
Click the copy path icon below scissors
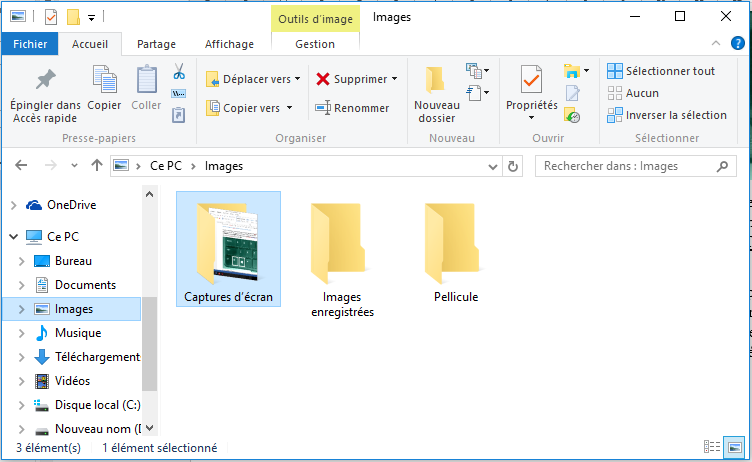click(178, 94)
